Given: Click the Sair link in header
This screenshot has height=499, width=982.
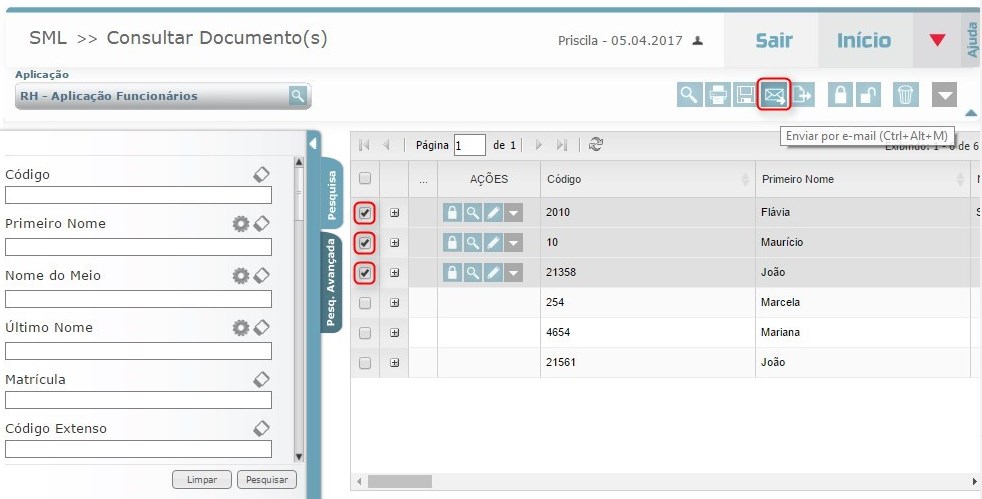Looking at the screenshot, I should pyautogui.click(x=773, y=40).
